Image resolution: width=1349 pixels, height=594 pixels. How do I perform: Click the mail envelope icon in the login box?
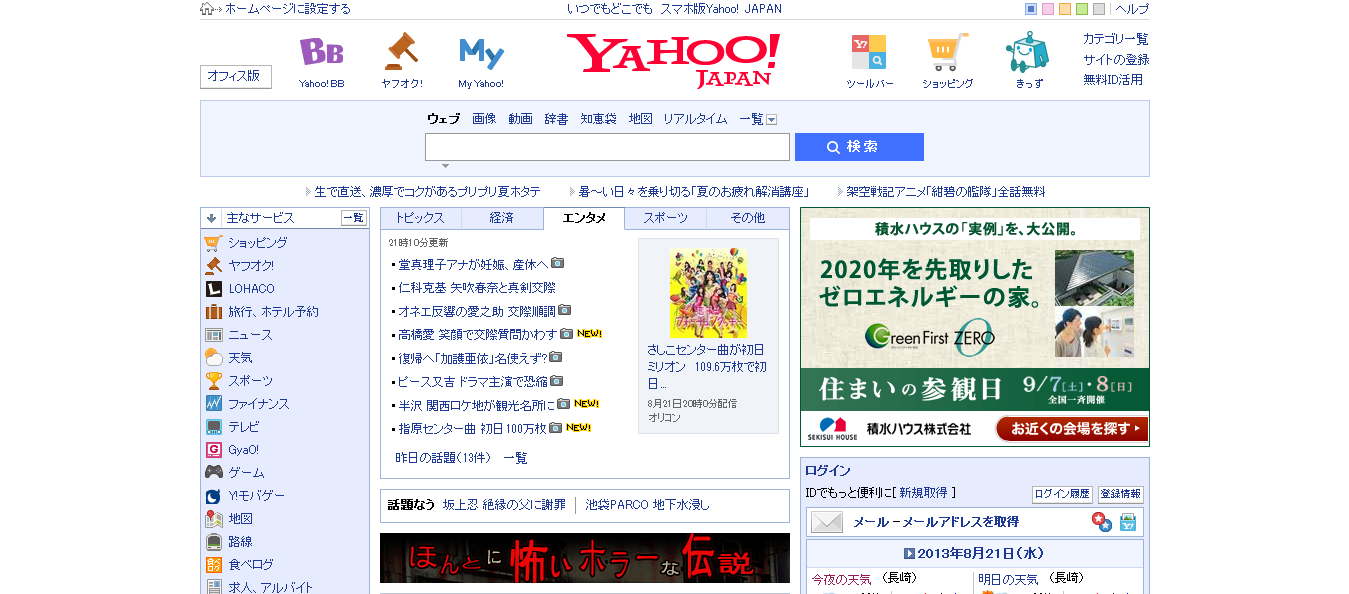coord(827,522)
